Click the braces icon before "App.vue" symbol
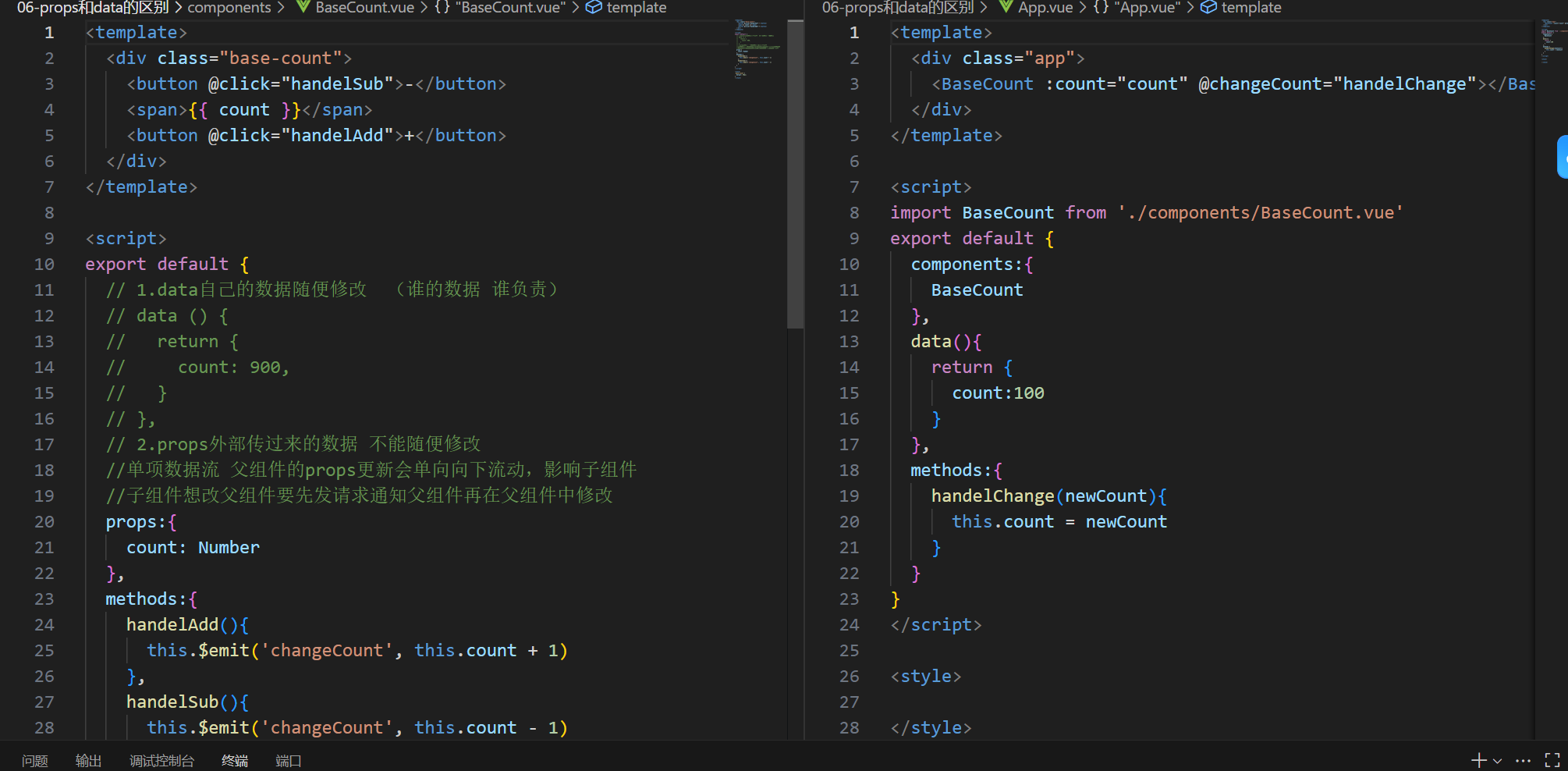 point(1101,7)
